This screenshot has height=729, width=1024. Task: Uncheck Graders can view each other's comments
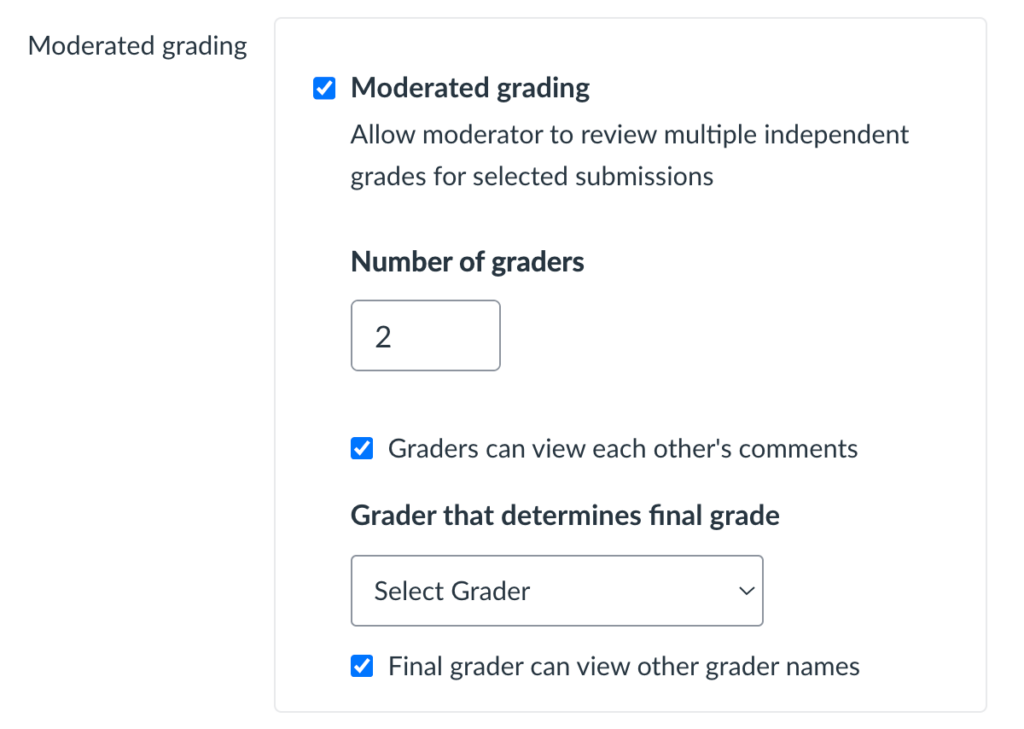coord(361,448)
